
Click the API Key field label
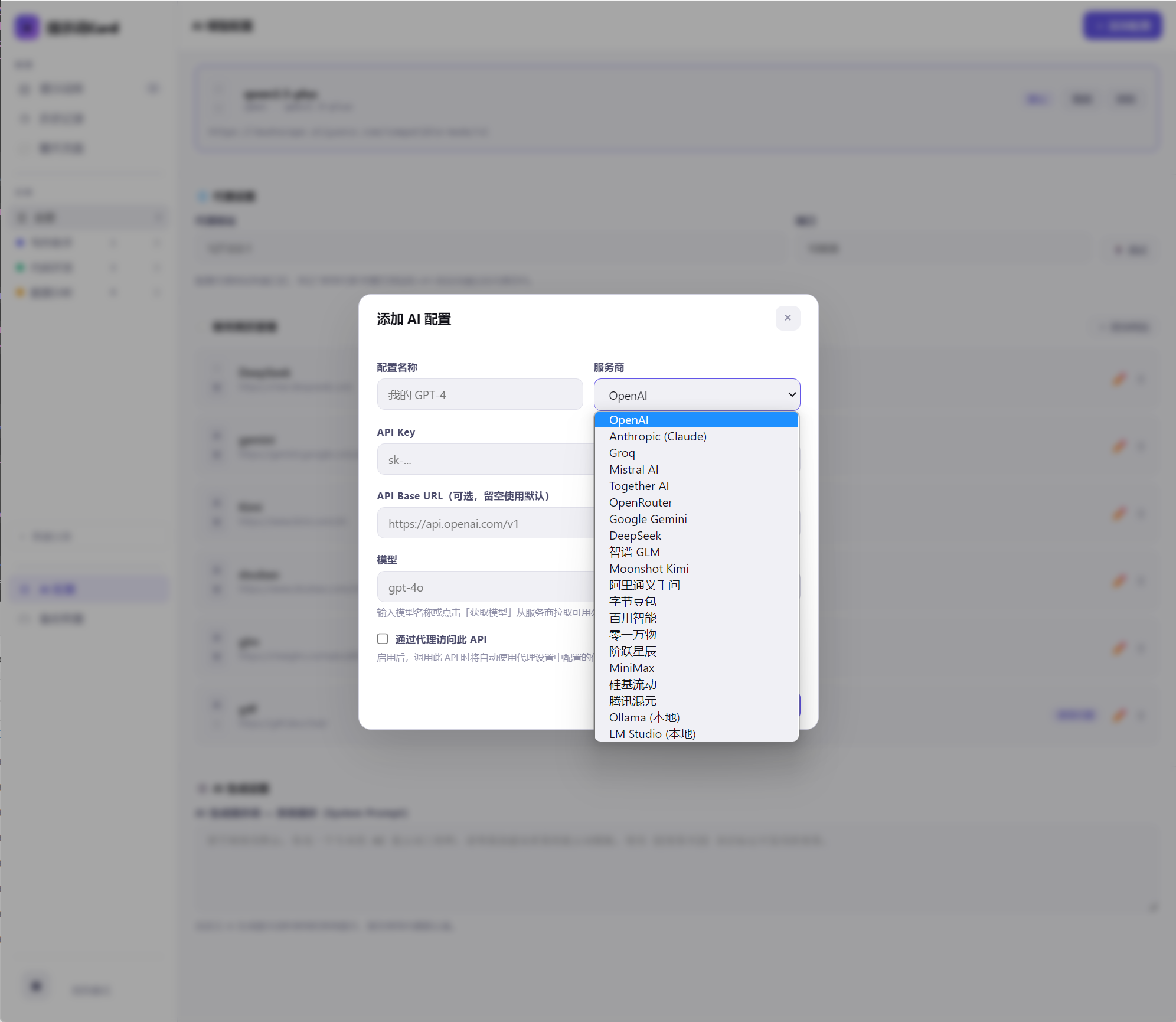pos(396,432)
